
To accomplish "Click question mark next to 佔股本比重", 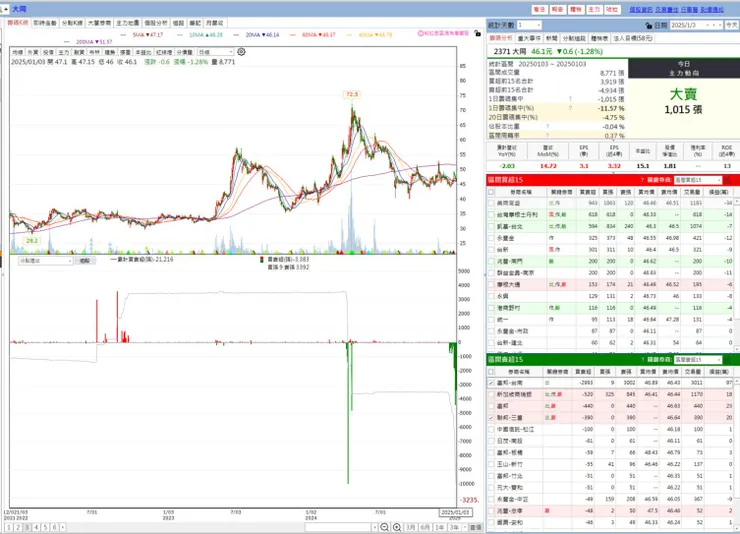I will pyautogui.click(x=547, y=126).
